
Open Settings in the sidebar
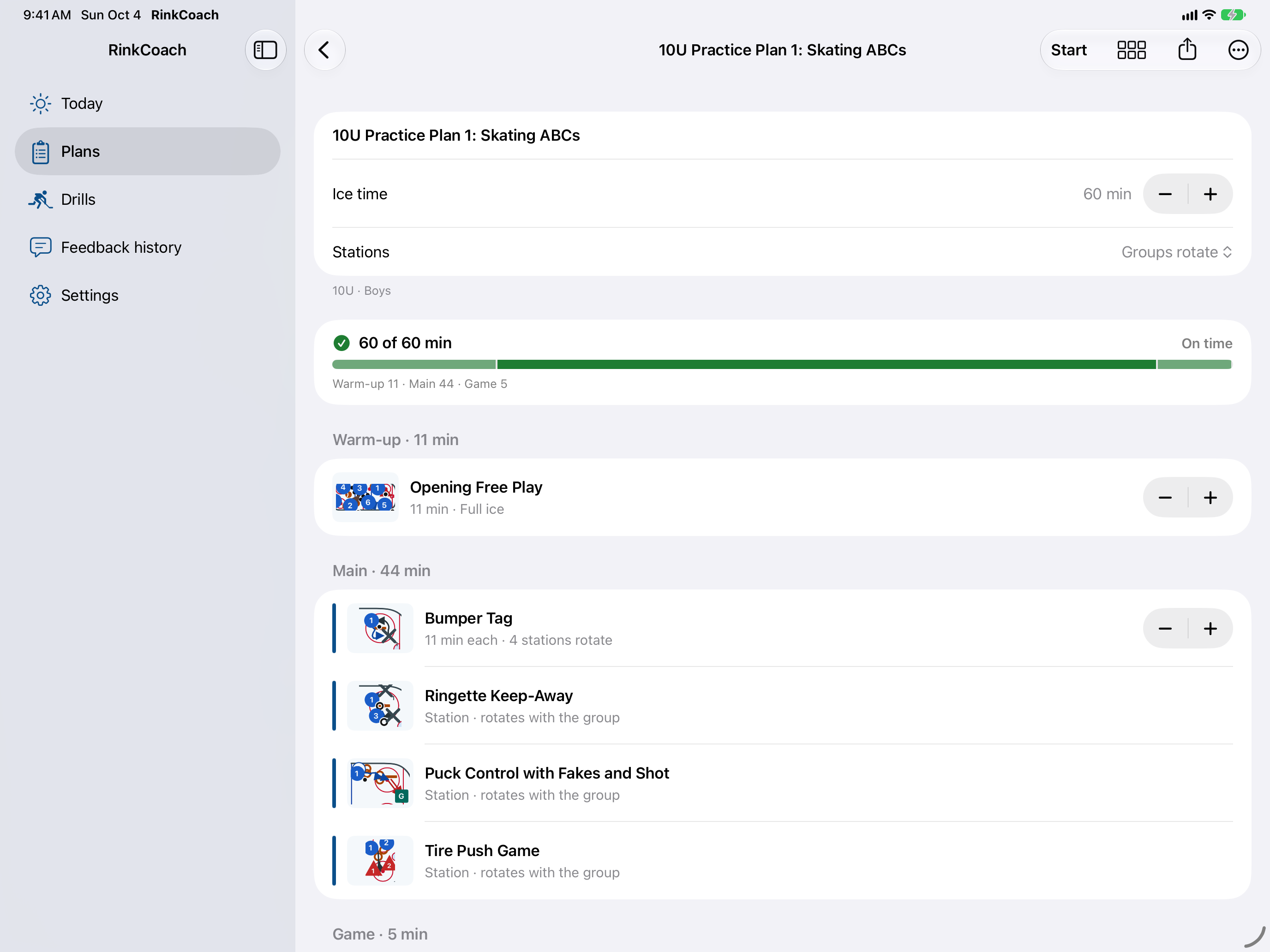(148, 295)
